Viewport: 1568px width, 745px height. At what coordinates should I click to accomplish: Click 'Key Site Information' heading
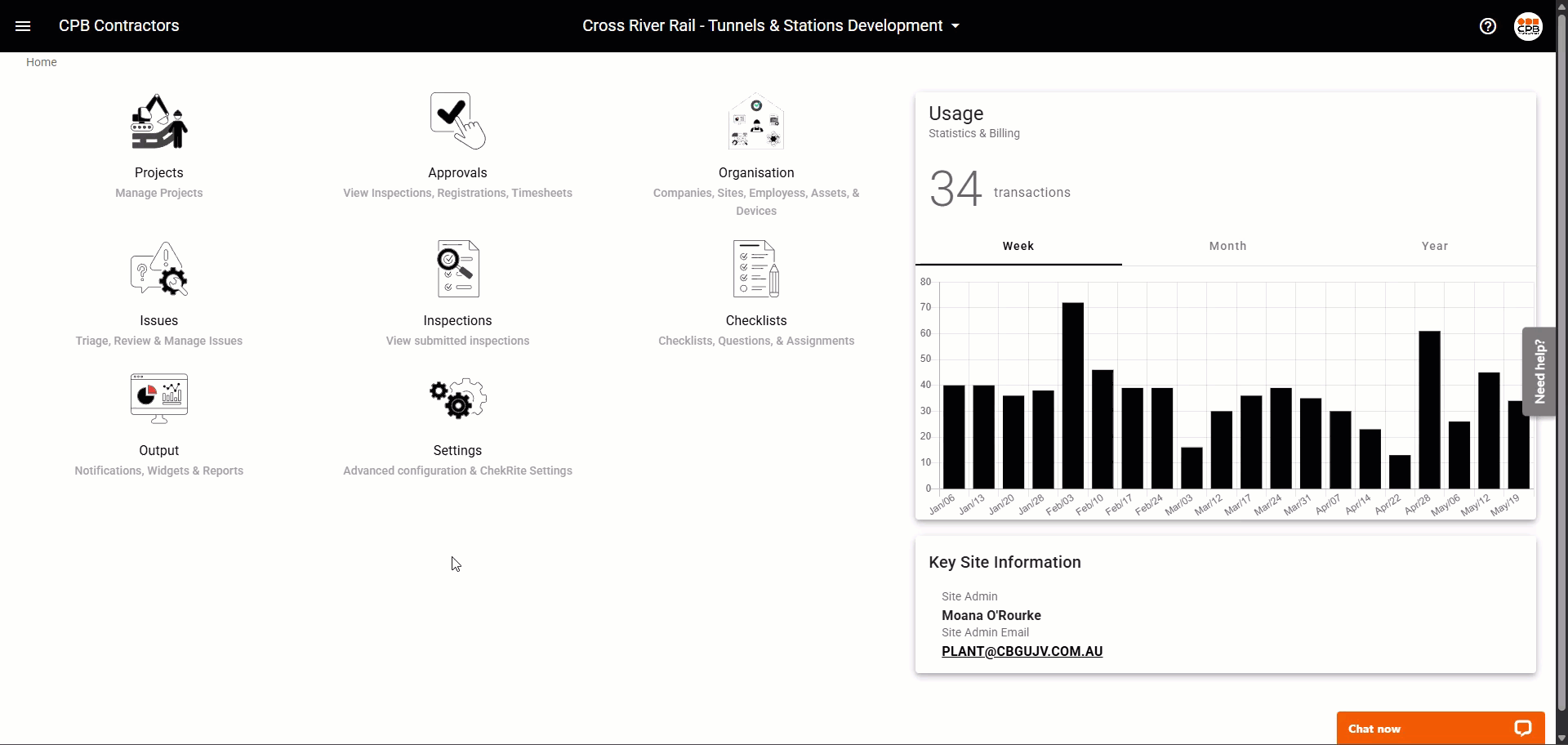[1004, 562]
